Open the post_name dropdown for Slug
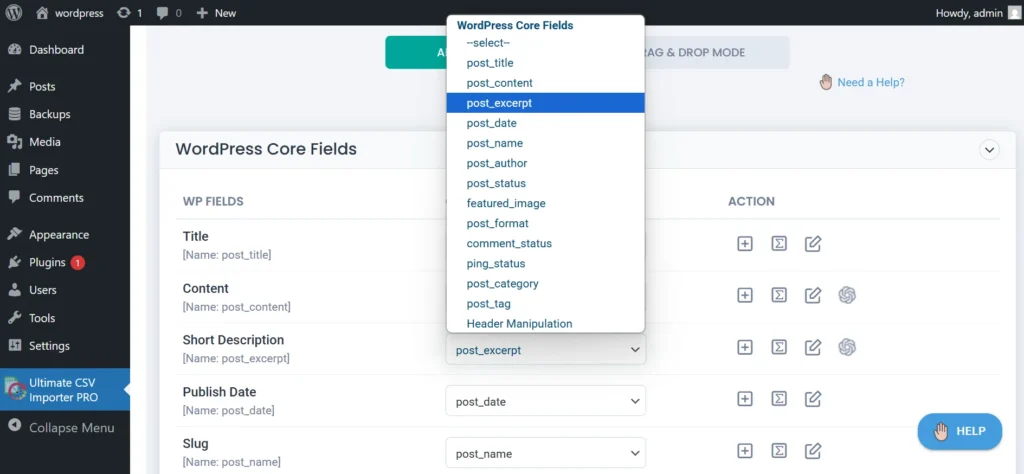1024x474 pixels. click(545, 453)
